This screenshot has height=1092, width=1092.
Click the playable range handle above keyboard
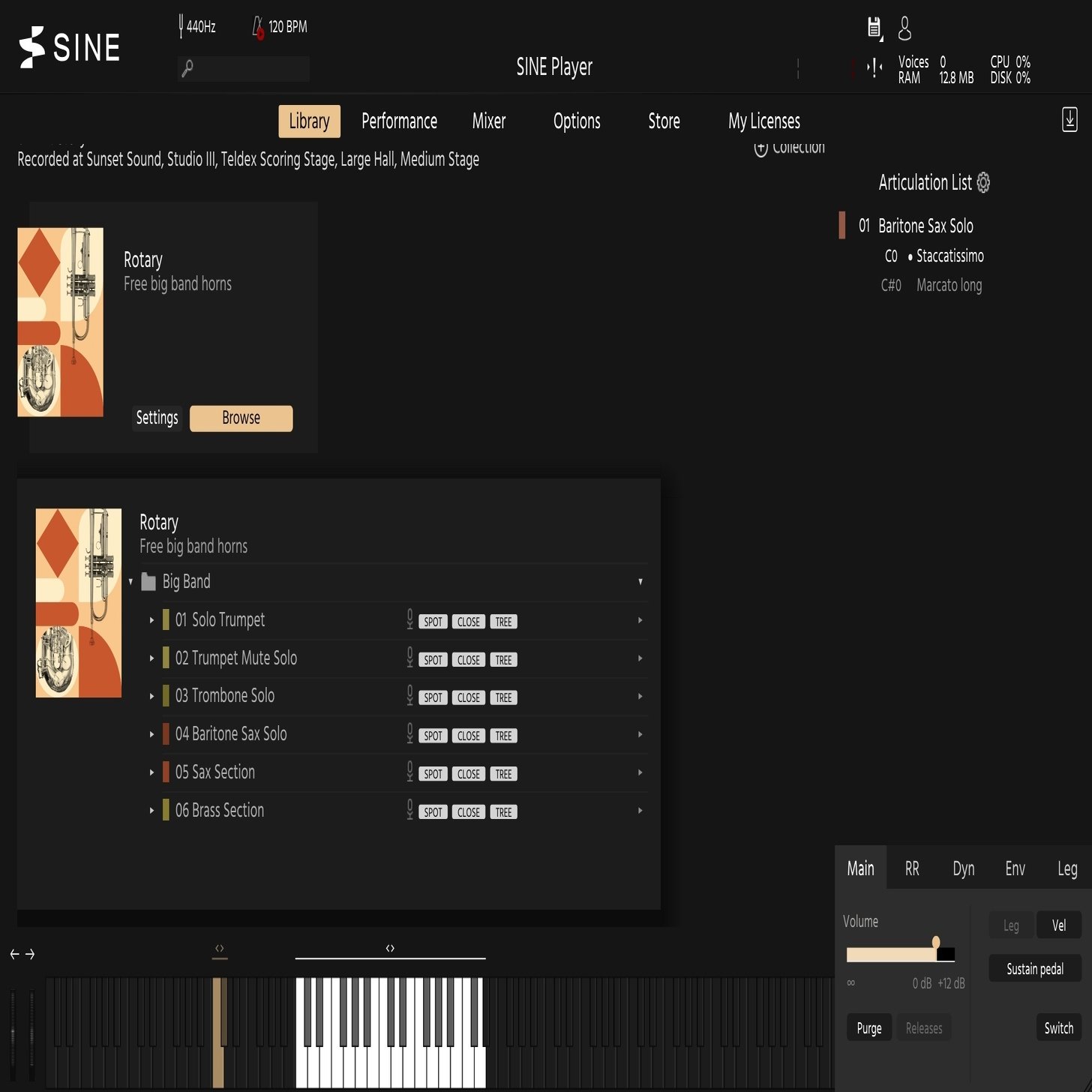tap(390, 949)
